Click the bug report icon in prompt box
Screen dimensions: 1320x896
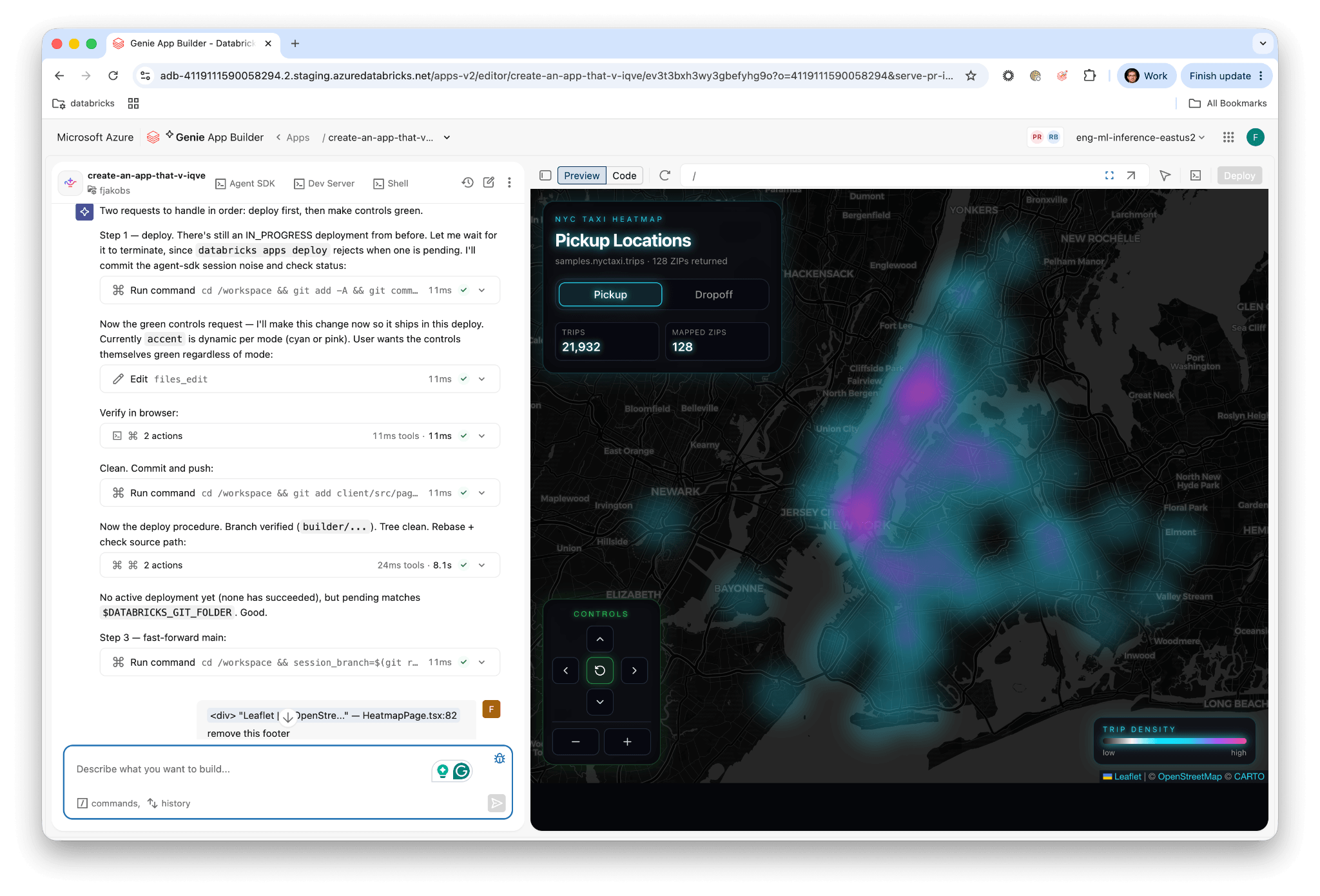(x=500, y=759)
